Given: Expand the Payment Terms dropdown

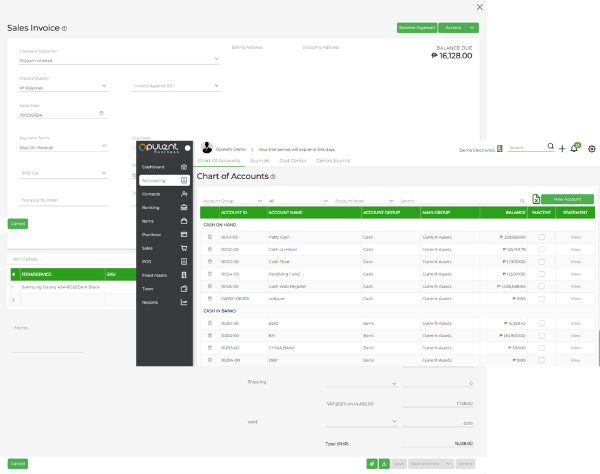Looking at the screenshot, I should (62, 146).
